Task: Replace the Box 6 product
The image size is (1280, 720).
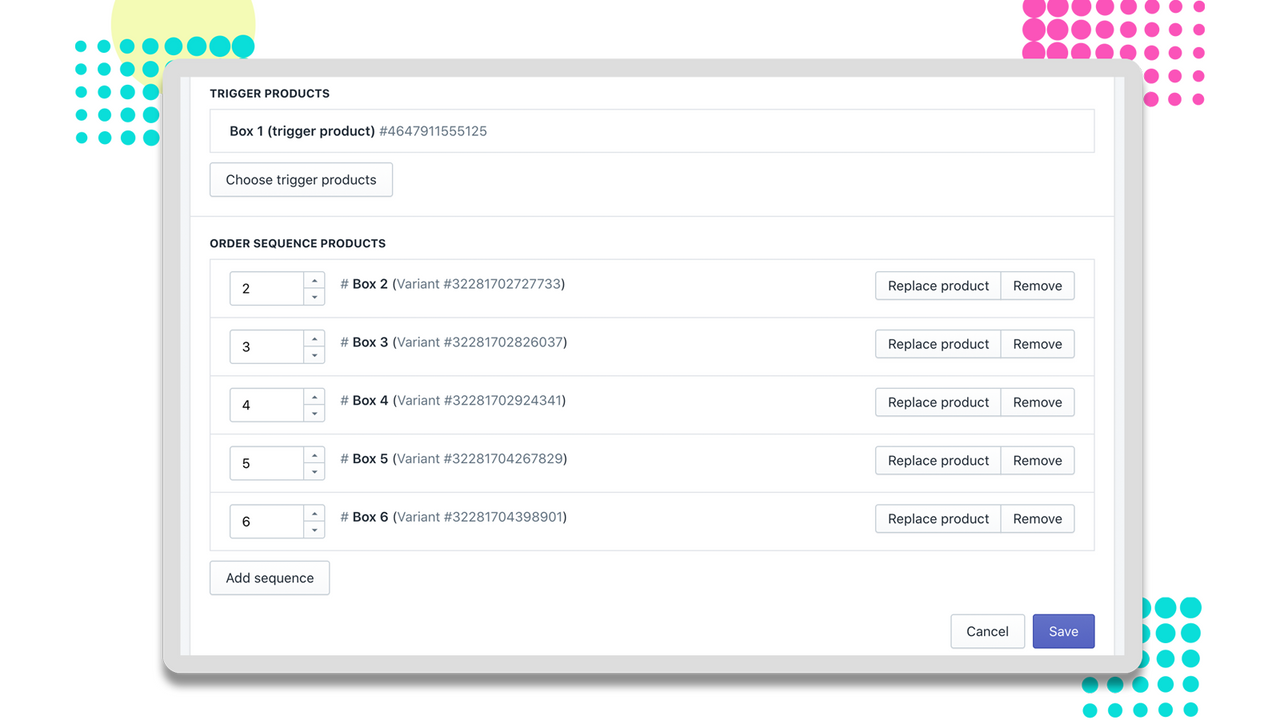Action: 937,518
